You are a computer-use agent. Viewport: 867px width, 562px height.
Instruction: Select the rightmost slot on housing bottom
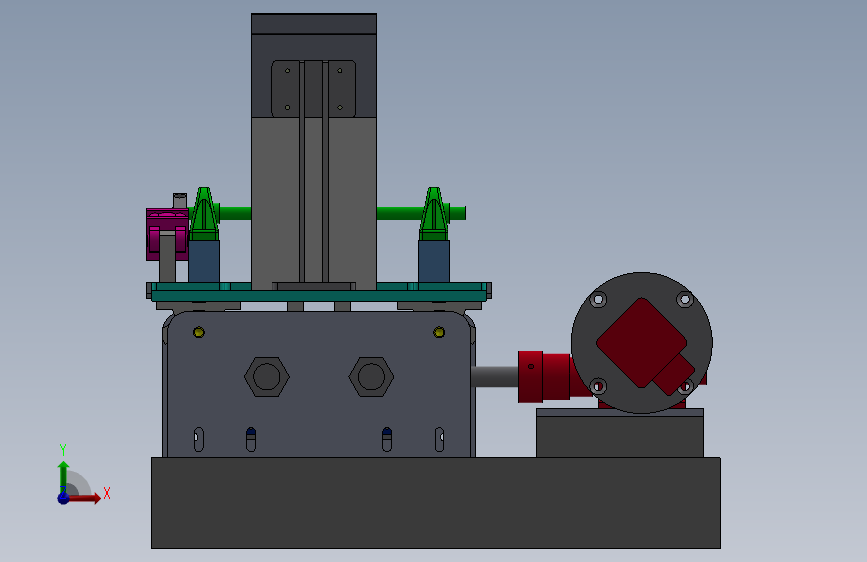(439, 440)
